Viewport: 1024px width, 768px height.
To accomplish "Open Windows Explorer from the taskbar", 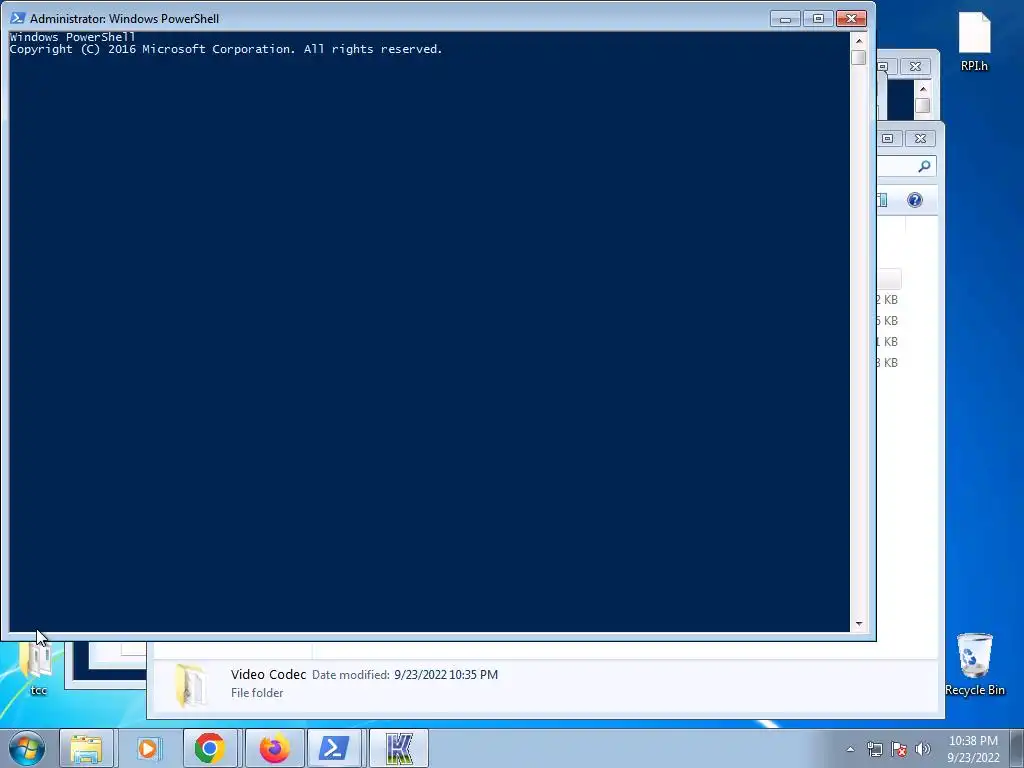I will tap(87, 748).
